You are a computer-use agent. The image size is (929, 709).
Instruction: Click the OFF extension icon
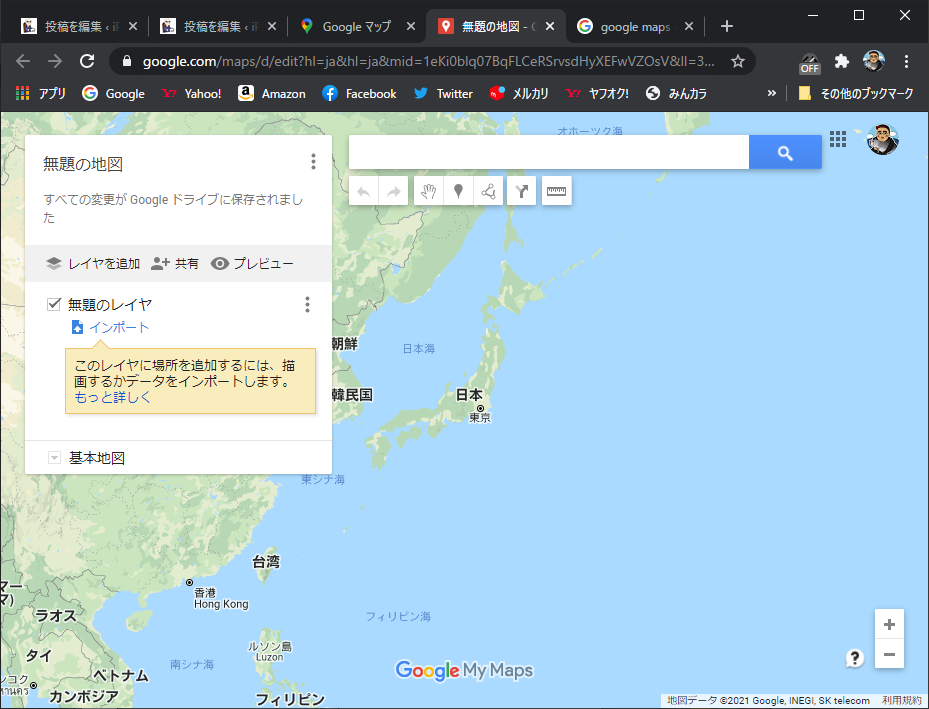point(809,62)
